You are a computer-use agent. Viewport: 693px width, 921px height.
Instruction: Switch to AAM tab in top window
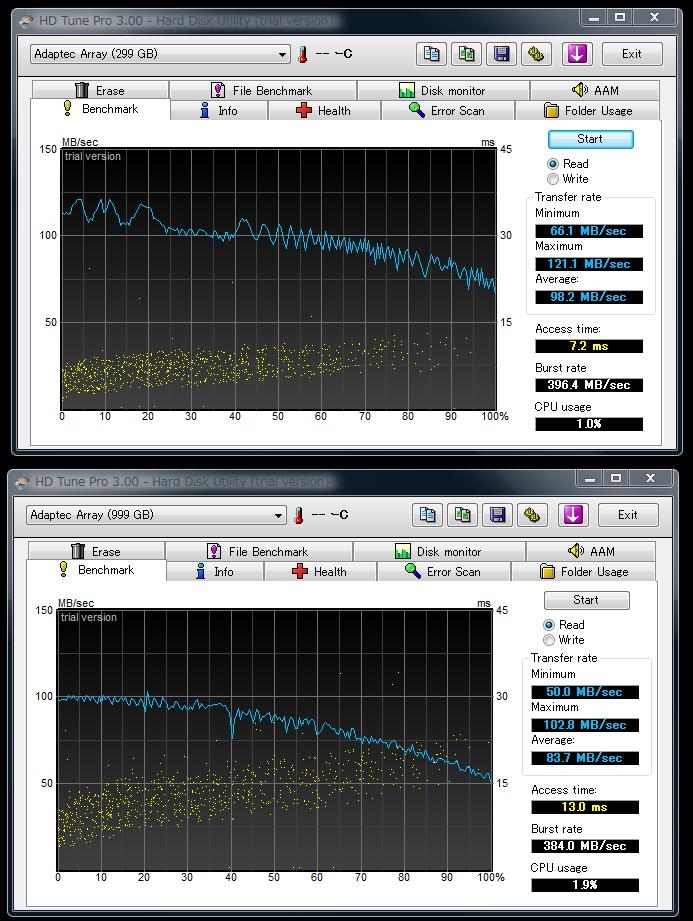point(595,90)
